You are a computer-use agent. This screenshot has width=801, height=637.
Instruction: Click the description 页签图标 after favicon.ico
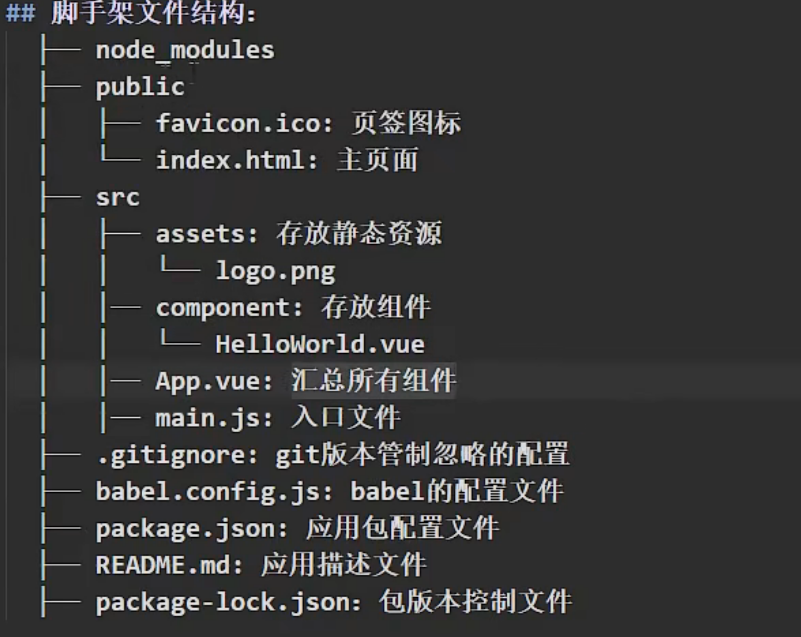[x=406, y=123]
